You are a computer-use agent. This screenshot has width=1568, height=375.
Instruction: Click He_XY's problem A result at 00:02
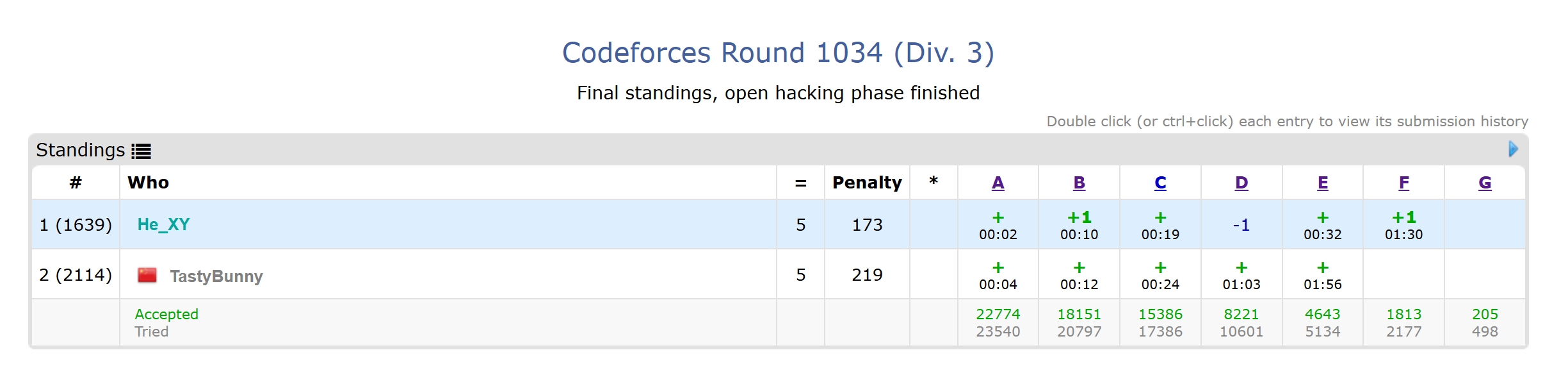tap(998, 225)
